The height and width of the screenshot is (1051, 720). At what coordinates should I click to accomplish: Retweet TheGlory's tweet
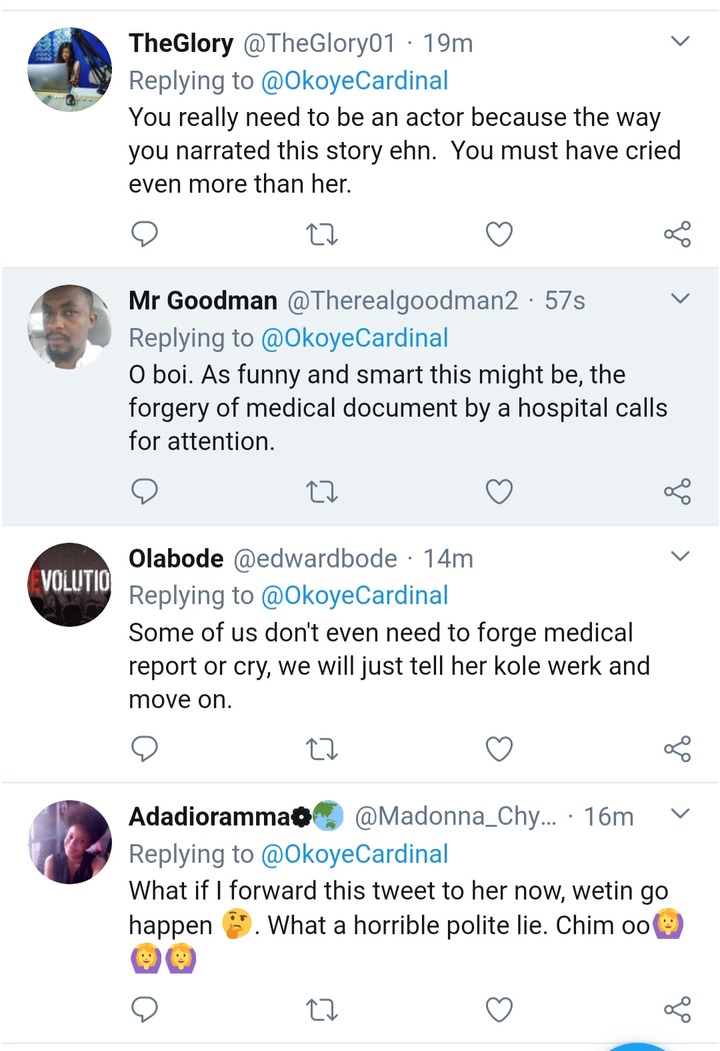point(320,234)
